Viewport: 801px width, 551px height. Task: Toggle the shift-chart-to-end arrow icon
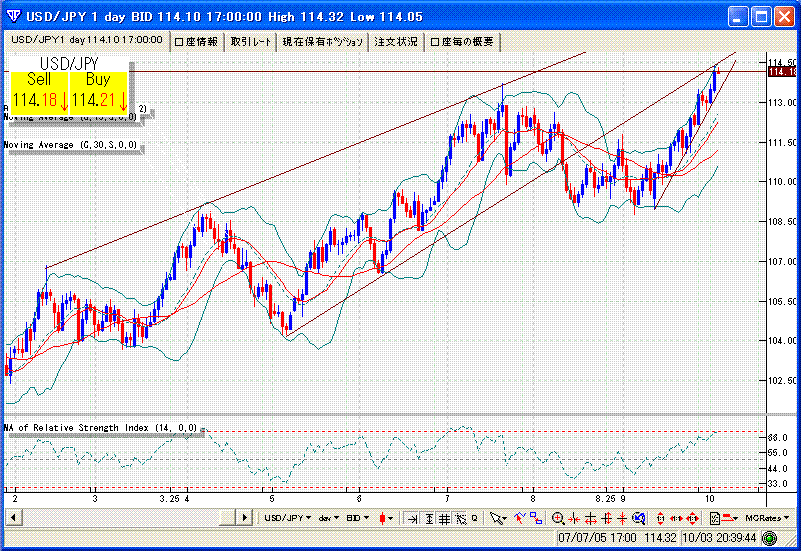click(410, 518)
